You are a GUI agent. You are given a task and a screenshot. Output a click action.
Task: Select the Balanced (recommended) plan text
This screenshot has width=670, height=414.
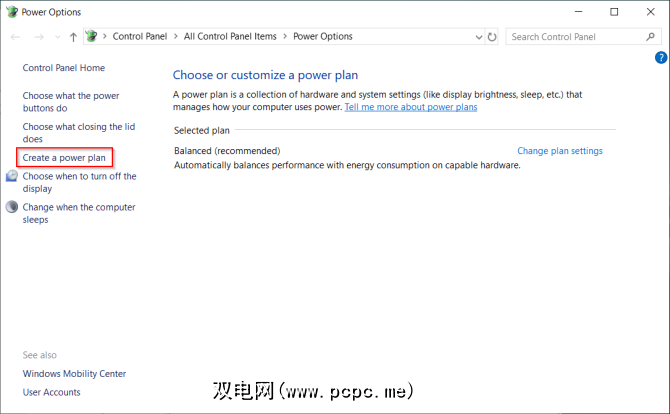(227, 151)
